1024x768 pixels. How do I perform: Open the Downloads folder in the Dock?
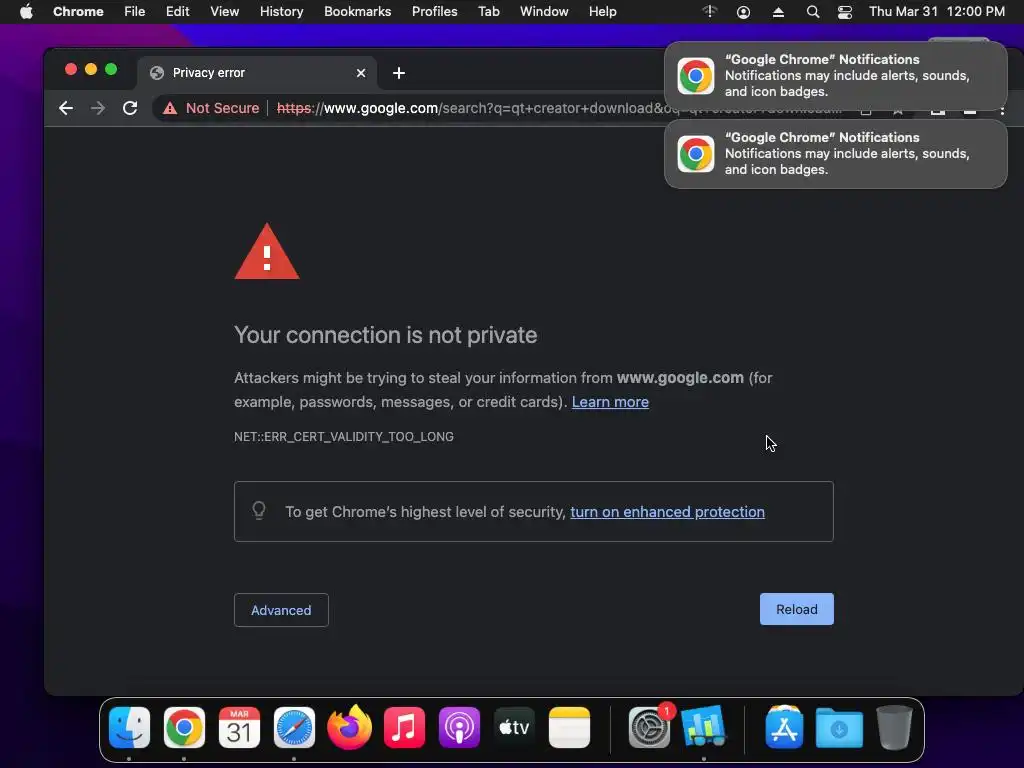839,727
